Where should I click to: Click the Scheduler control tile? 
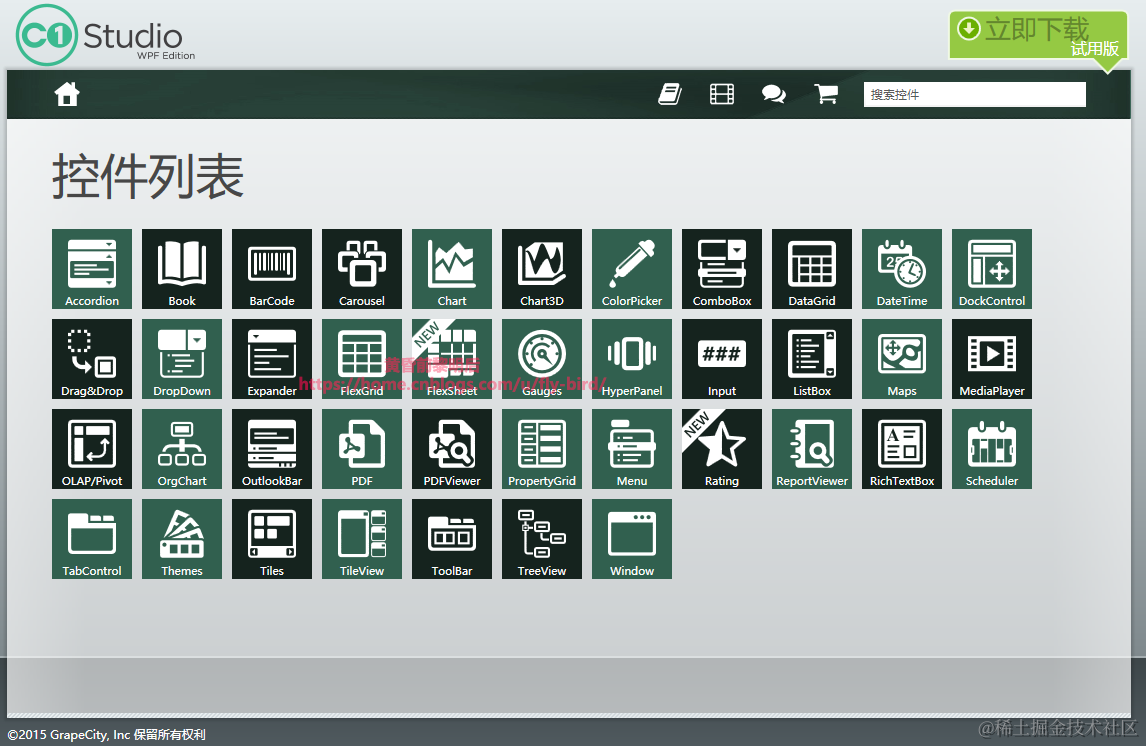click(x=992, y=449)
